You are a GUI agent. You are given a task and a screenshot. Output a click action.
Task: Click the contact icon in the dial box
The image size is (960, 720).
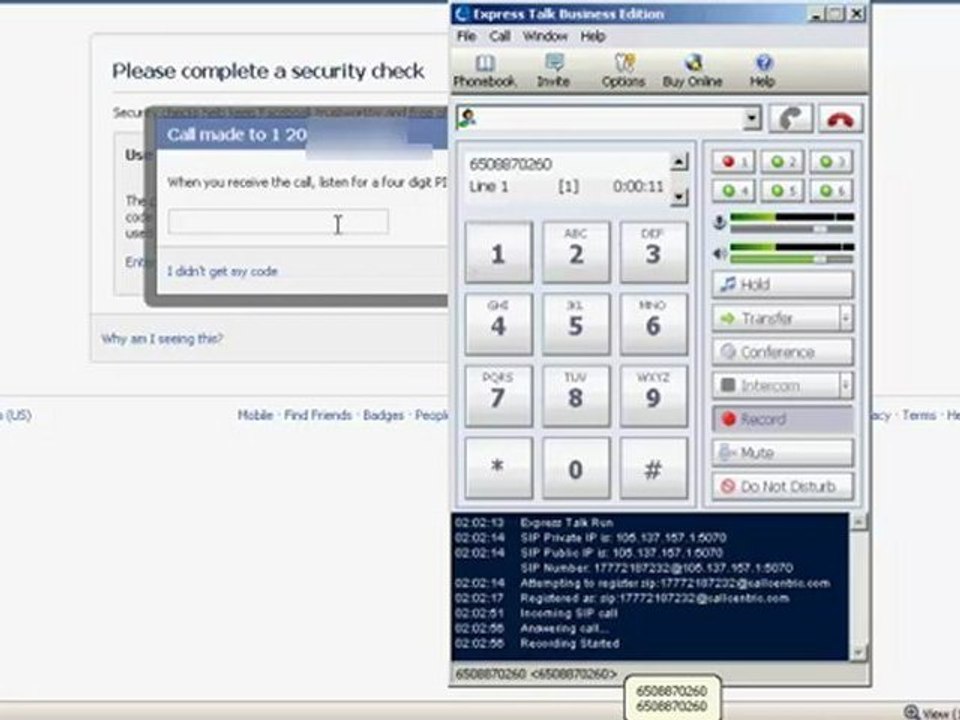click(x=467, y=118)
